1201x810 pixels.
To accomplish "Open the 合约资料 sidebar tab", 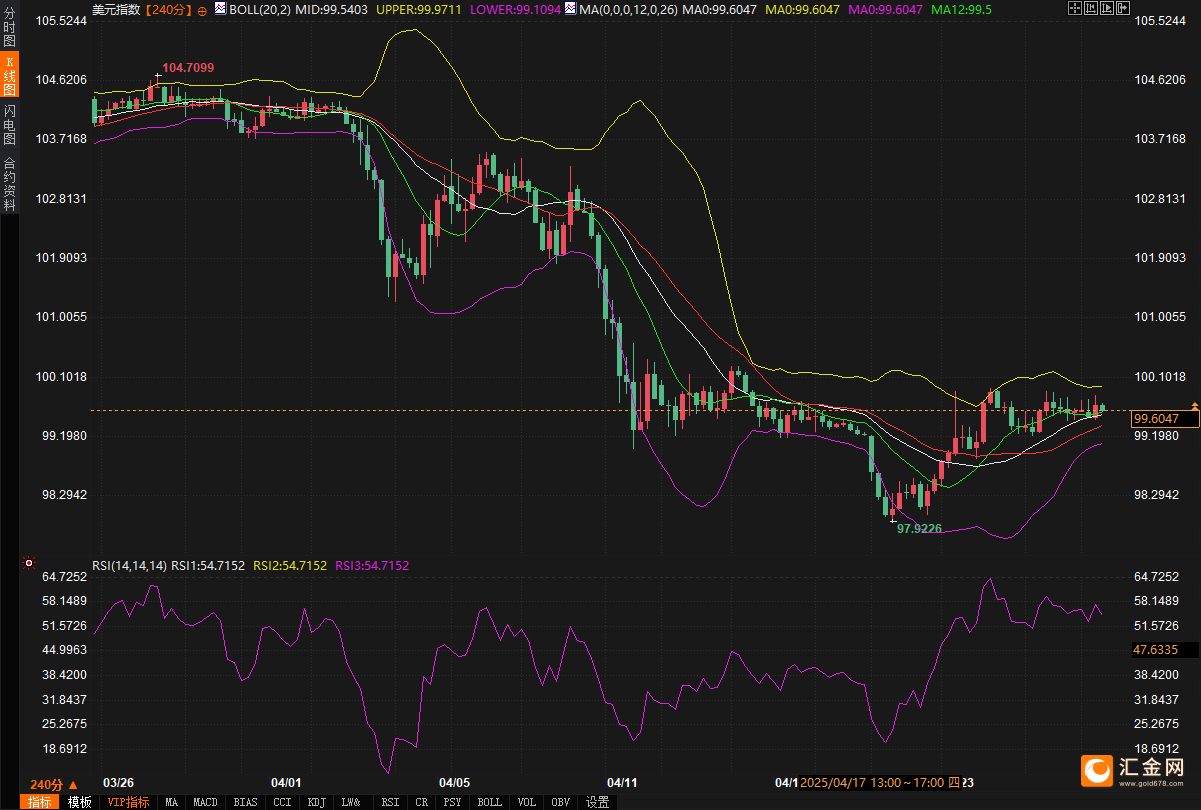I will click(9, 183).
